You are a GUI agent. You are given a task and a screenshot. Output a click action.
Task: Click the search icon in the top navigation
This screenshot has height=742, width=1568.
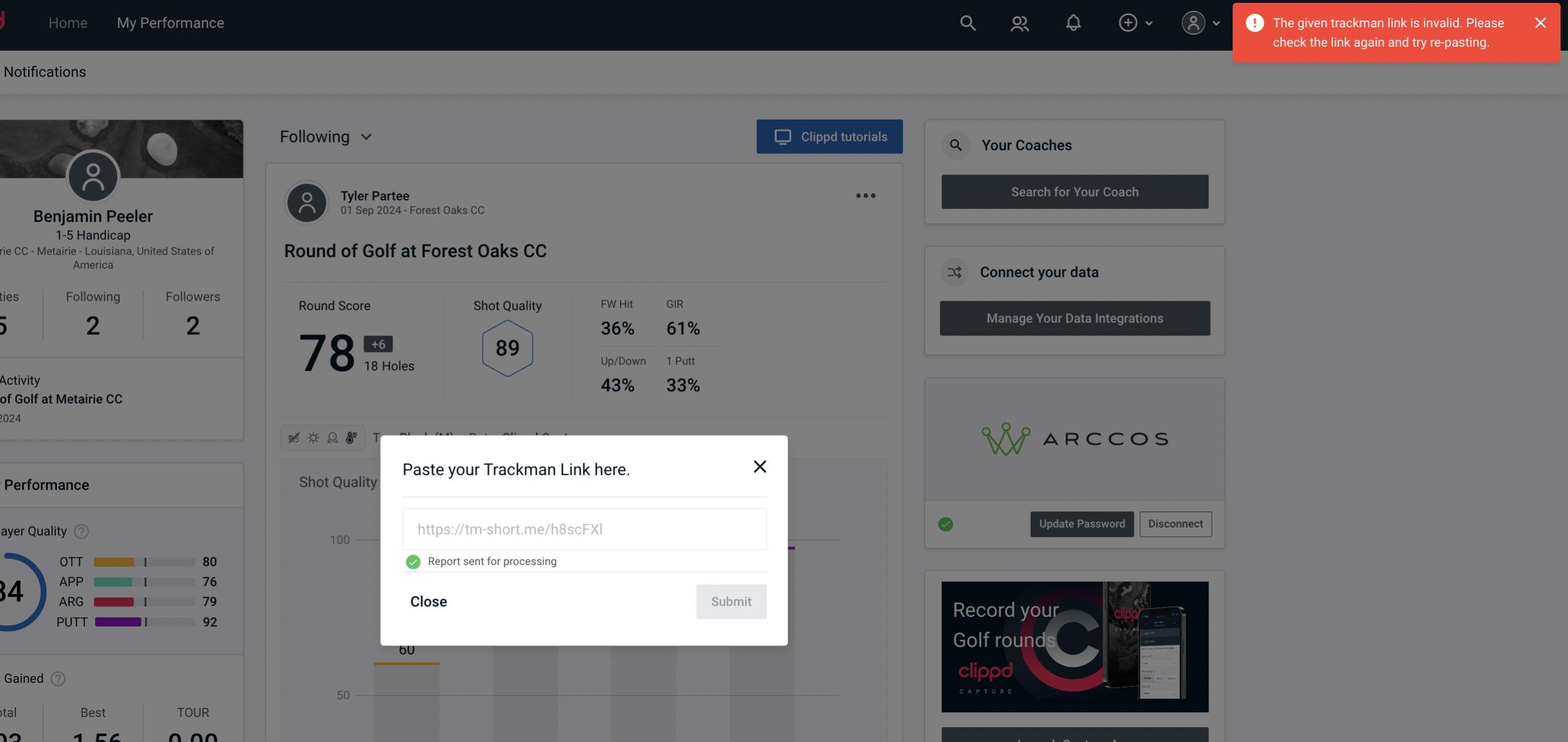point(967,22)
